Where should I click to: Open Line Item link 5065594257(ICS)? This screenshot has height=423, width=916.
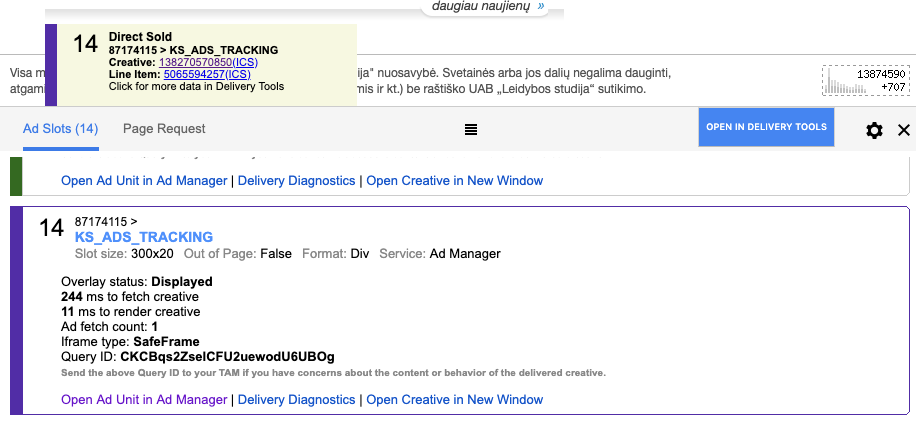207,74
